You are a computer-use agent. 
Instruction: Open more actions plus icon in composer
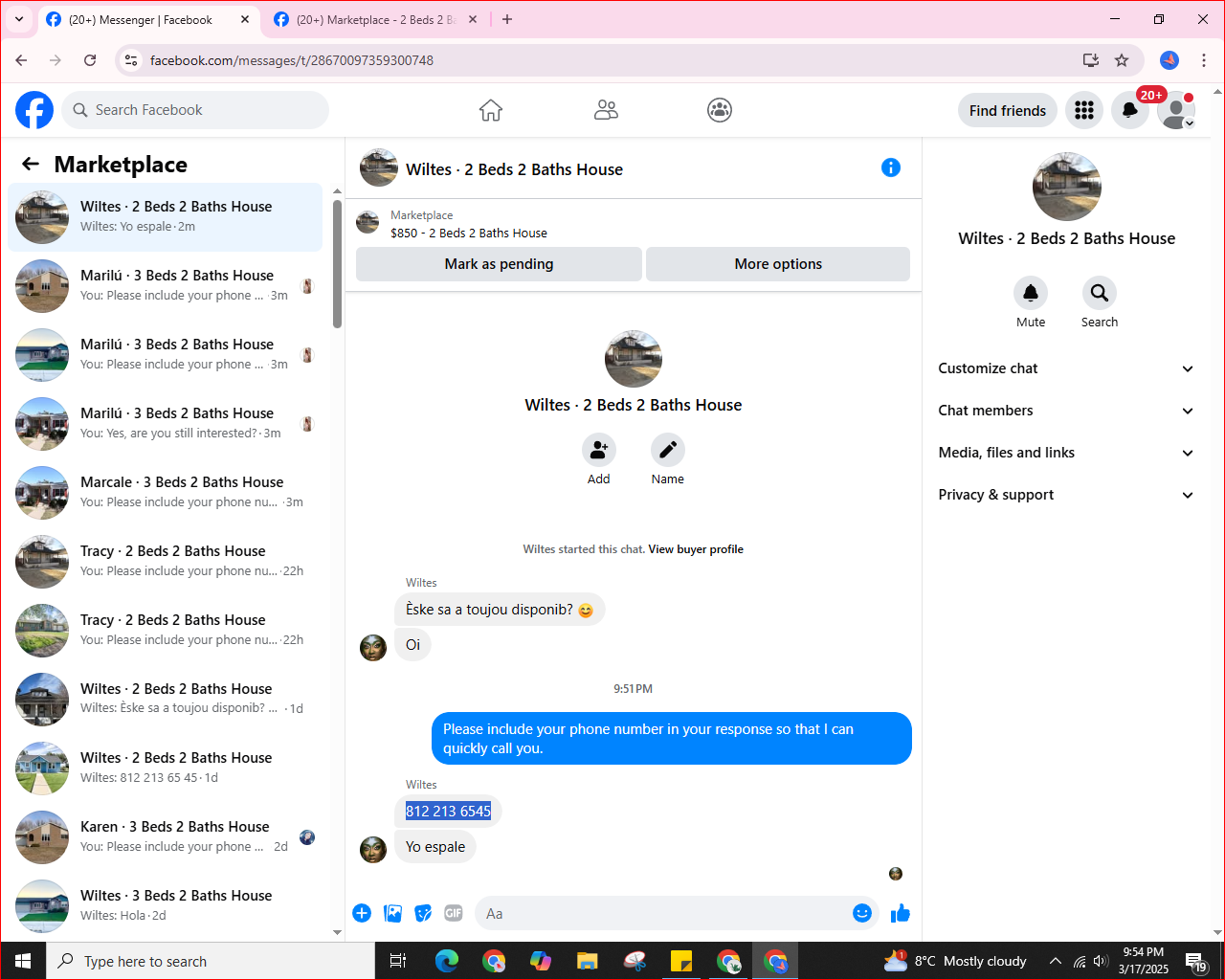coord(362,913)
